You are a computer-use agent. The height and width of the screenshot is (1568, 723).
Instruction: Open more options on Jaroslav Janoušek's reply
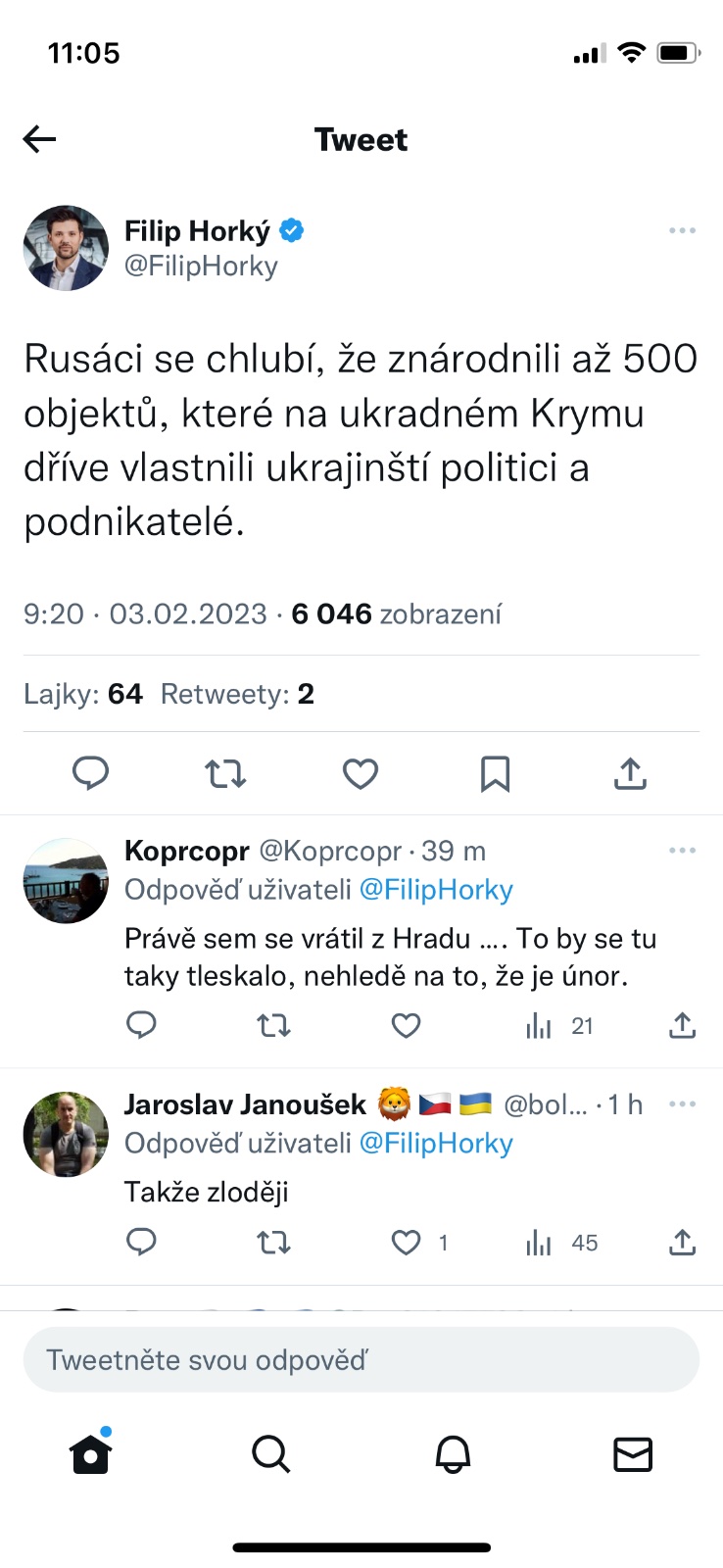(682, 1103)
